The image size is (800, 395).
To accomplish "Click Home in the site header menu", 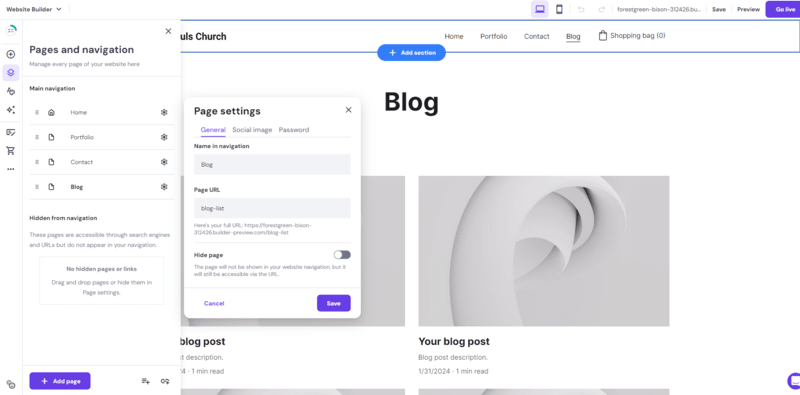I will (x=454, y=36).
